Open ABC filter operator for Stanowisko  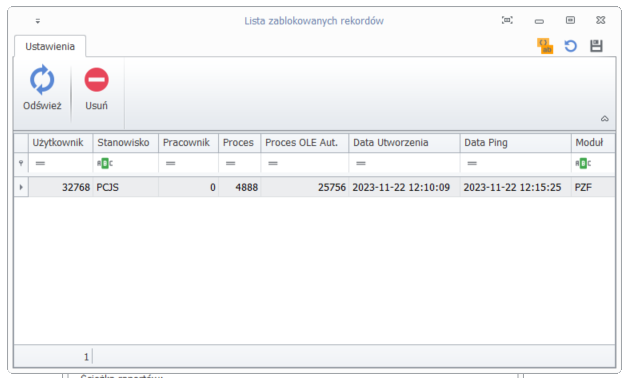point(105,164)
